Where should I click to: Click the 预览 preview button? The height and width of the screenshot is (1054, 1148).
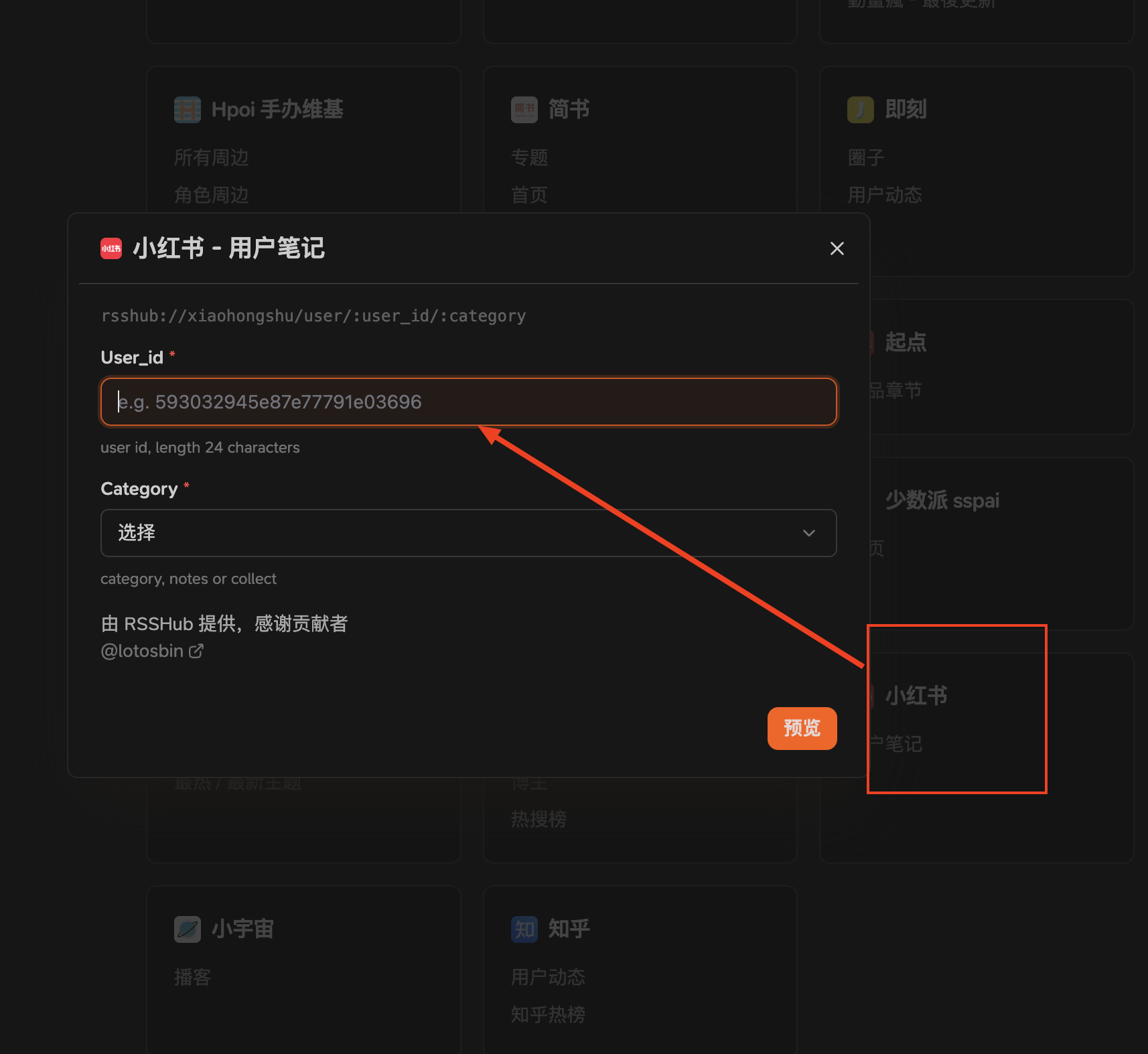pyautogui.click(x=802, y=729)
